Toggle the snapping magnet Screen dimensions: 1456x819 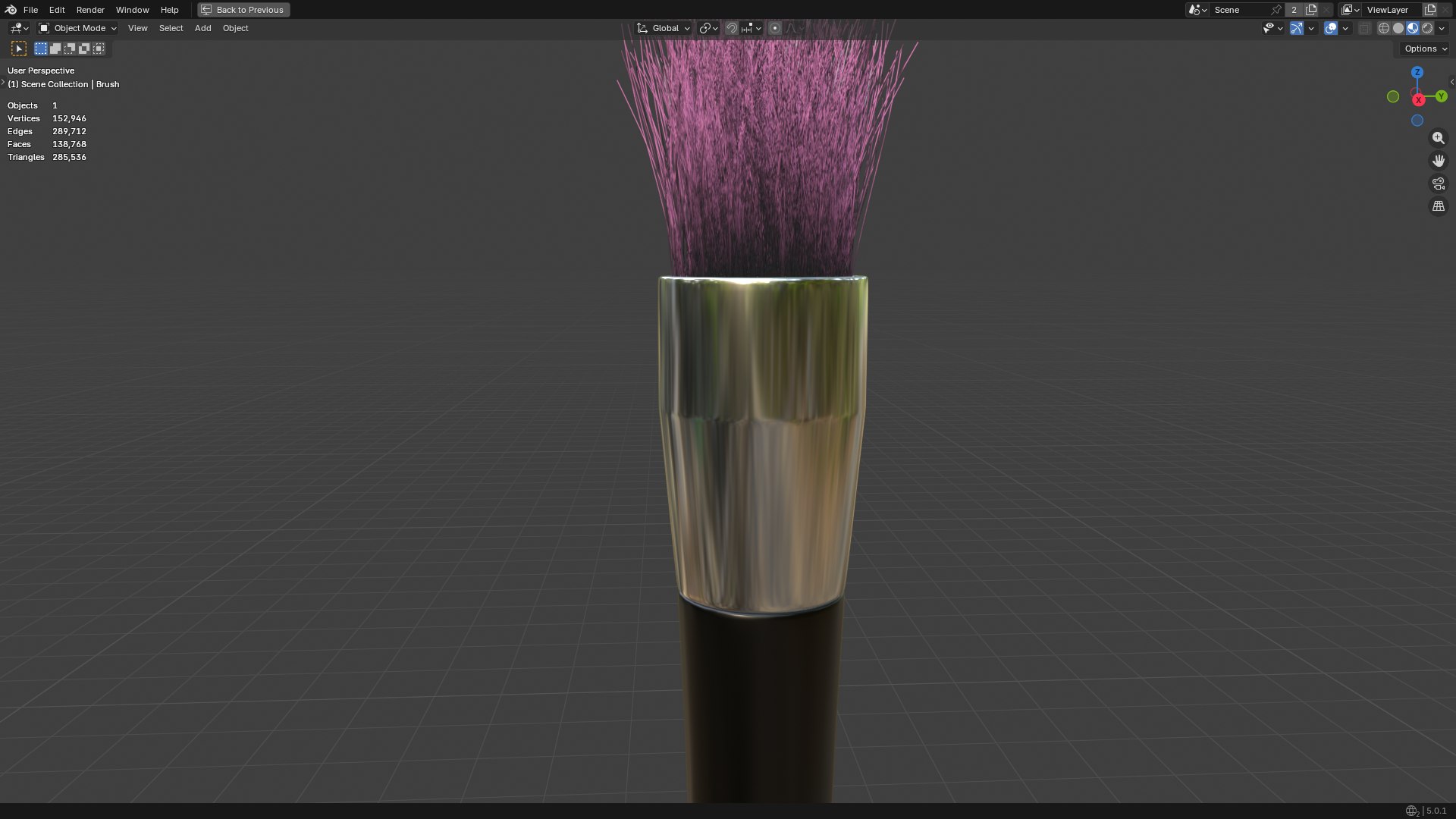731,28
